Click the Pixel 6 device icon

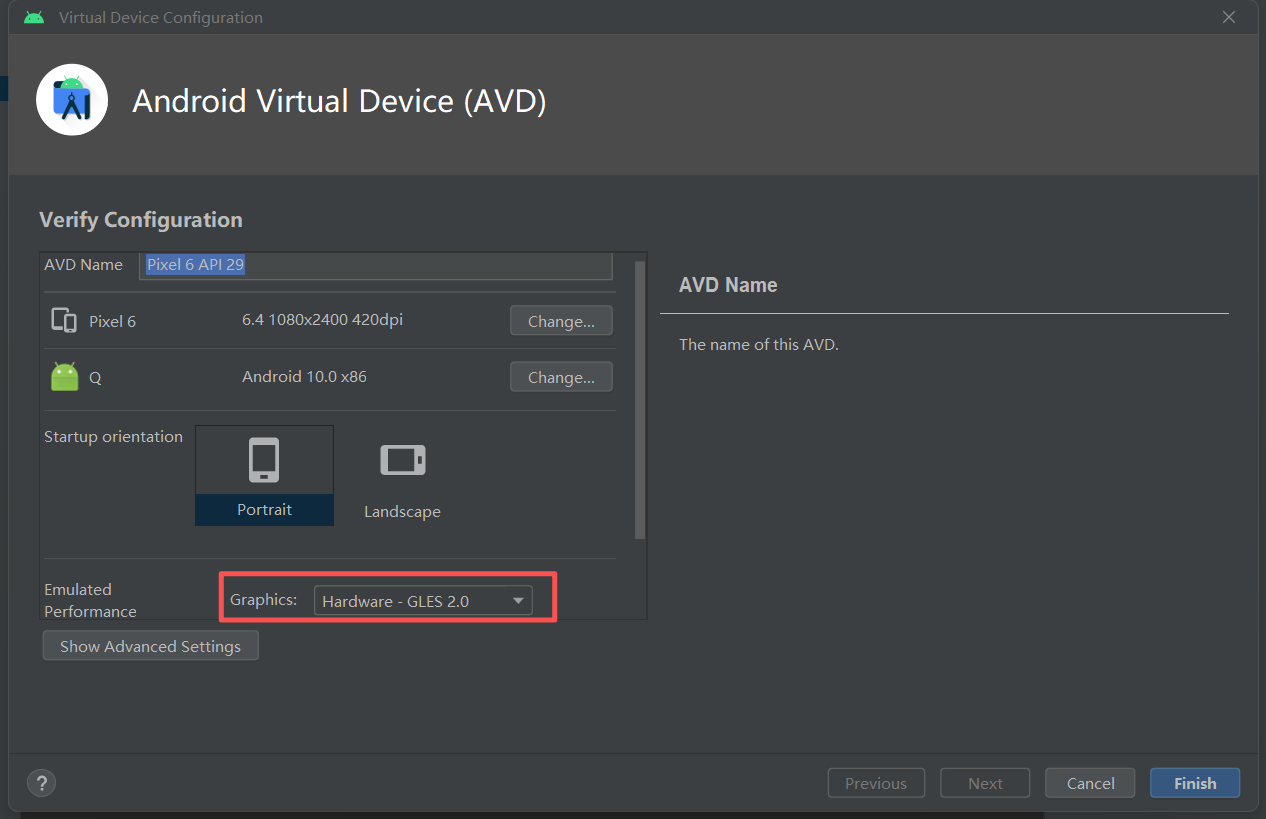pyautogui.click(x=64, y=321)
